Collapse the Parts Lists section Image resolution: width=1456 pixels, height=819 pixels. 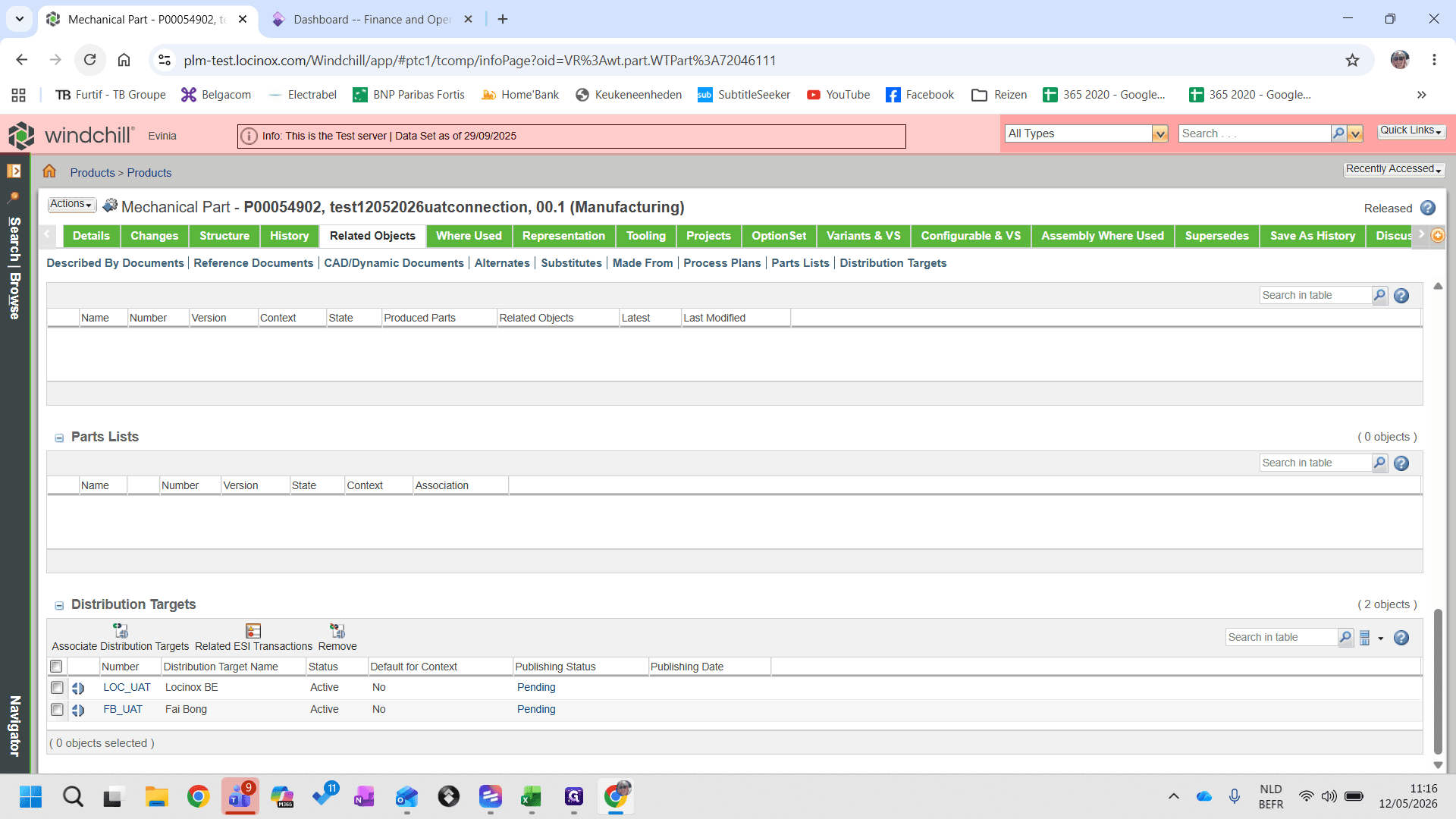pyautogui.click(x=59, y=438)
